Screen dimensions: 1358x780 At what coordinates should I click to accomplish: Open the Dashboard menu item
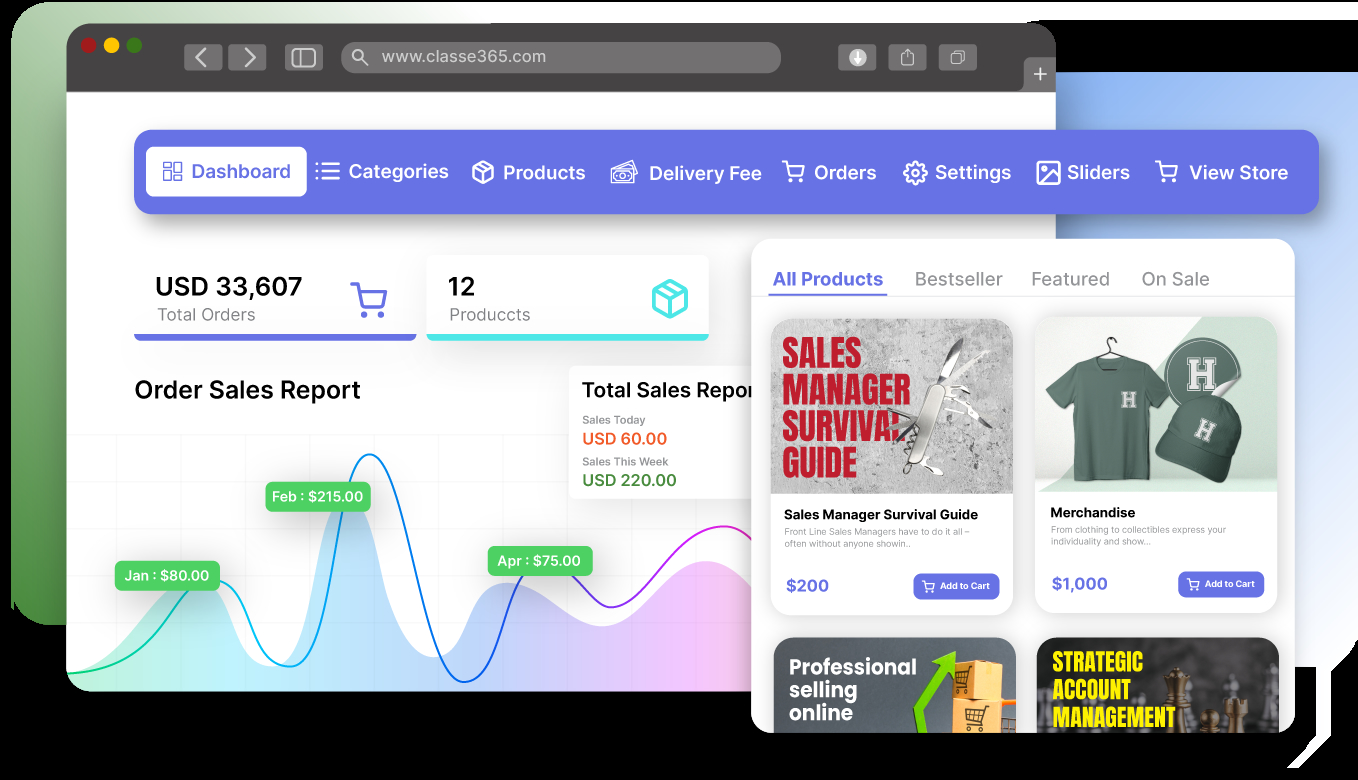click(226, 172)
